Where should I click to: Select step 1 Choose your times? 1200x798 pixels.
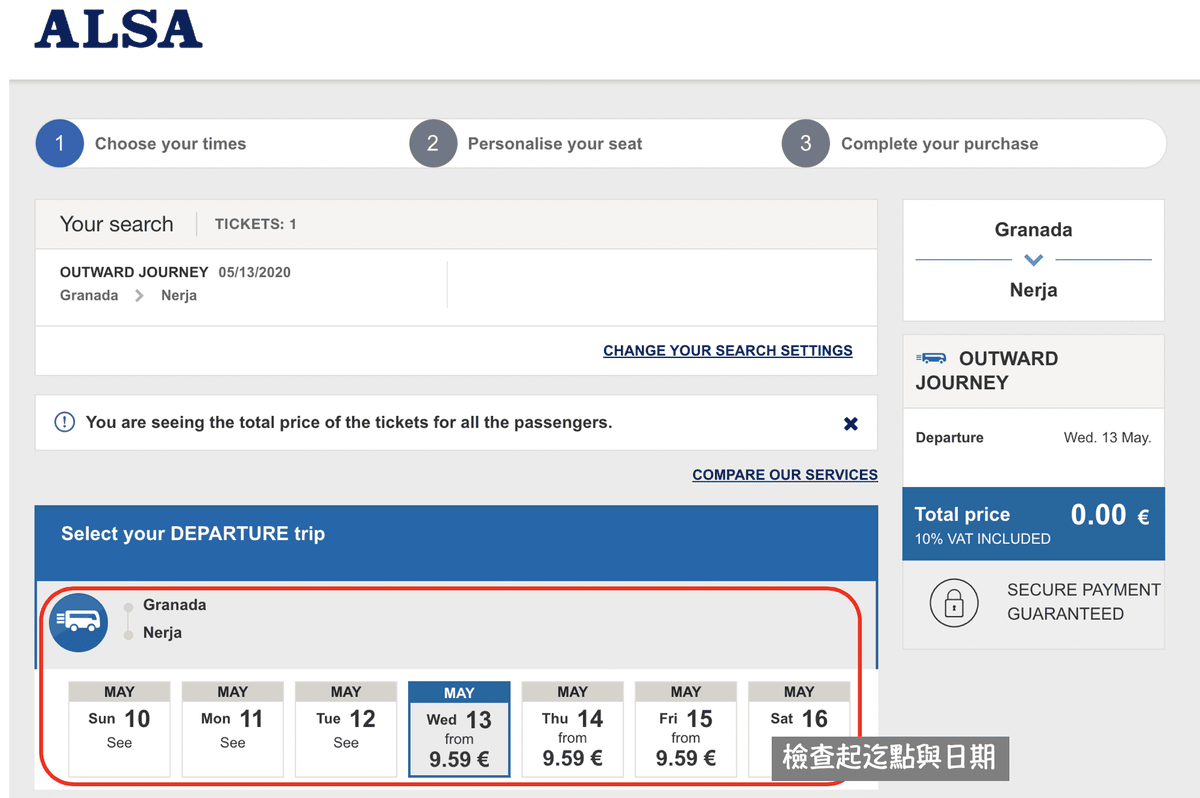click(x=141, y=143)
